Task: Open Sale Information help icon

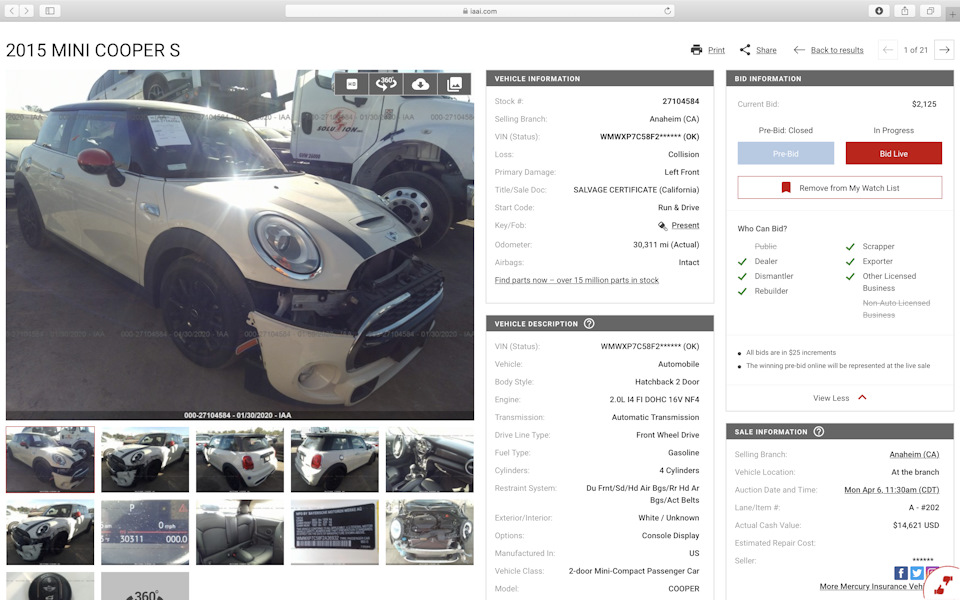Action: (x=819, y=432)
